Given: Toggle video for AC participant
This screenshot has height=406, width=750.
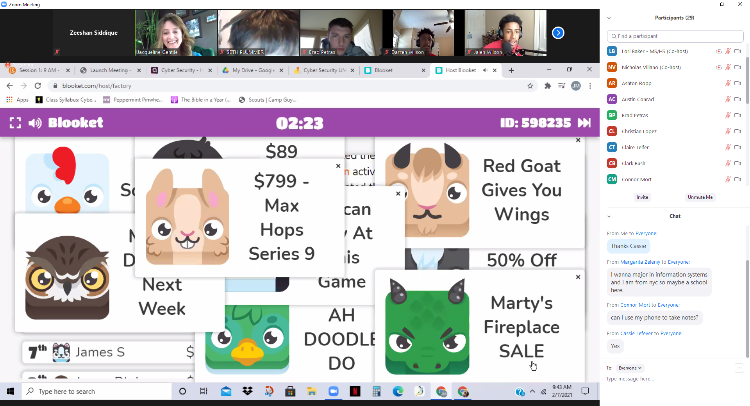Looking at the screenshot, I should 737,99.
